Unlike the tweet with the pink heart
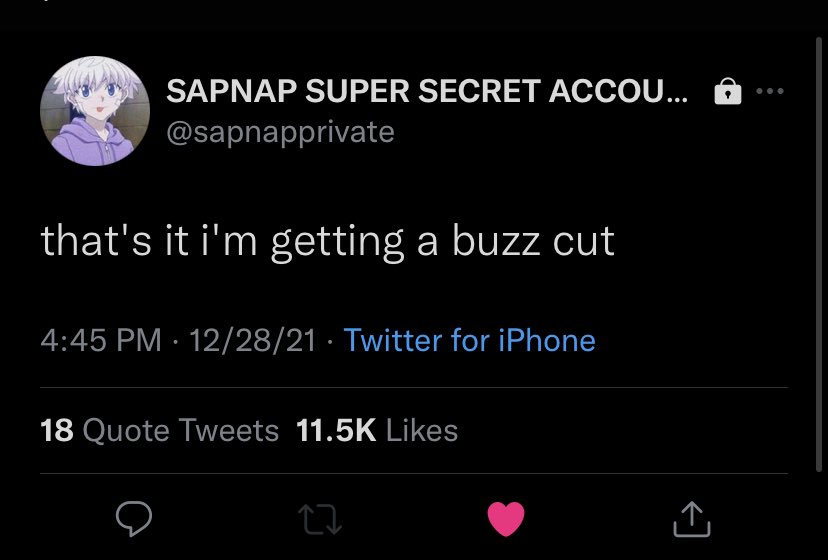This screenshot has width=828, height=560. pyautogui.click(x=506, y=519)
